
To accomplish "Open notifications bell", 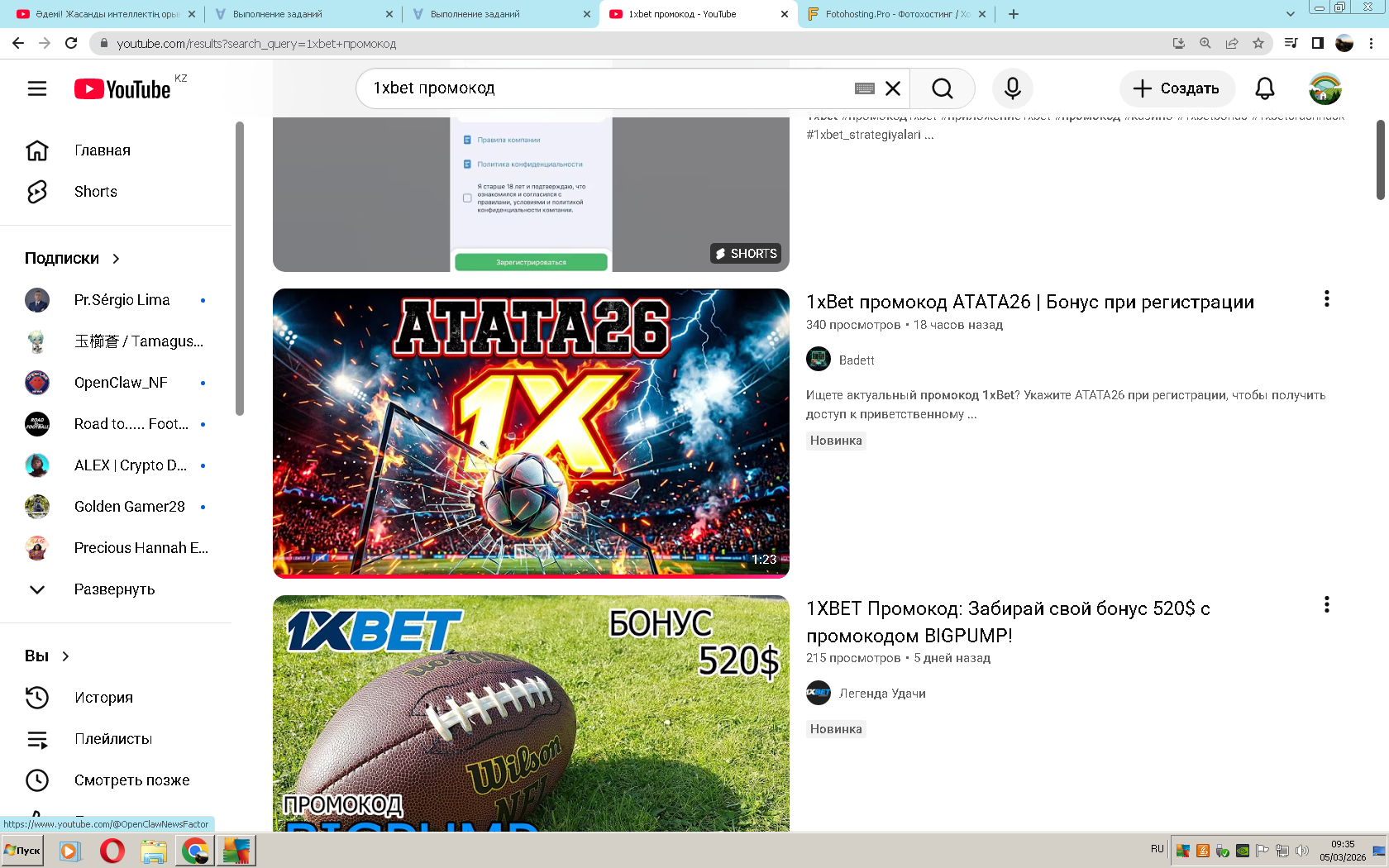I will click(x=1265, y=88).
